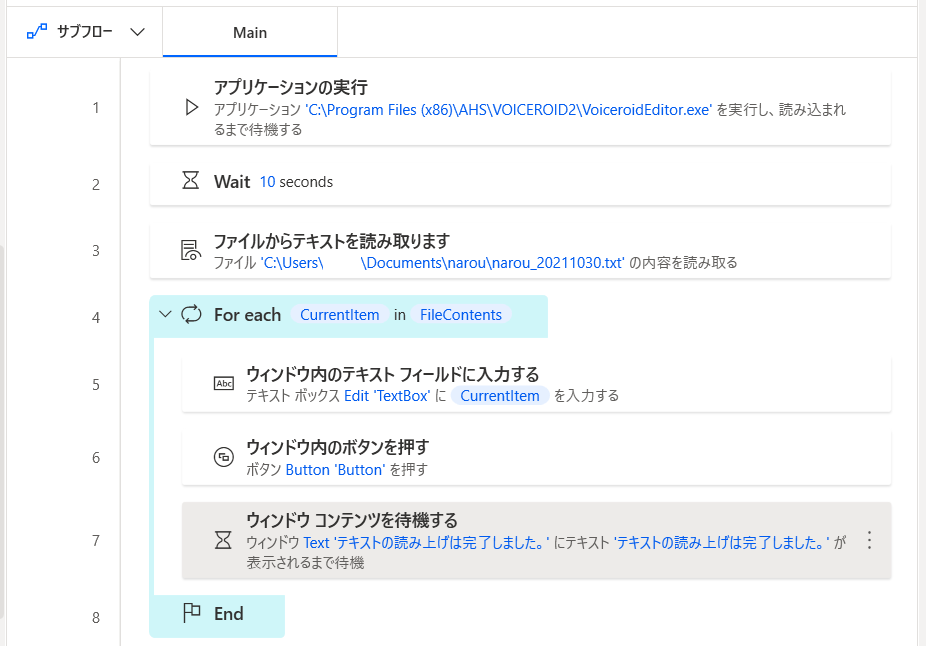Click the press-button action icon in step 6

(223, 456)
